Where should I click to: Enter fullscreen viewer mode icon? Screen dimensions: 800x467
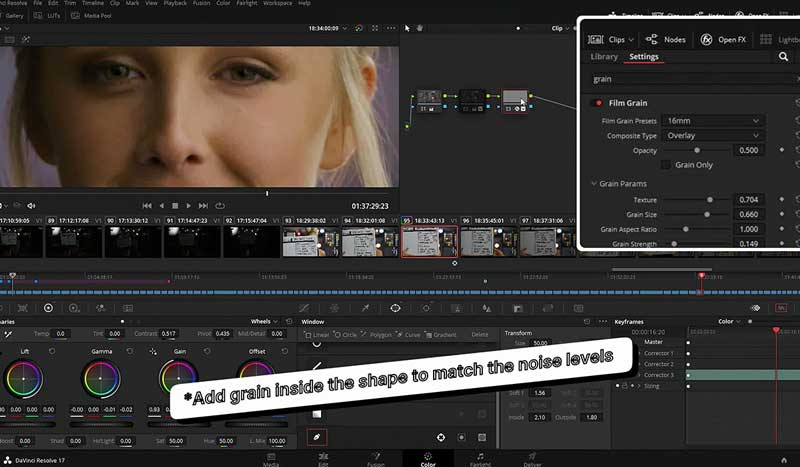tap(375, 28)
